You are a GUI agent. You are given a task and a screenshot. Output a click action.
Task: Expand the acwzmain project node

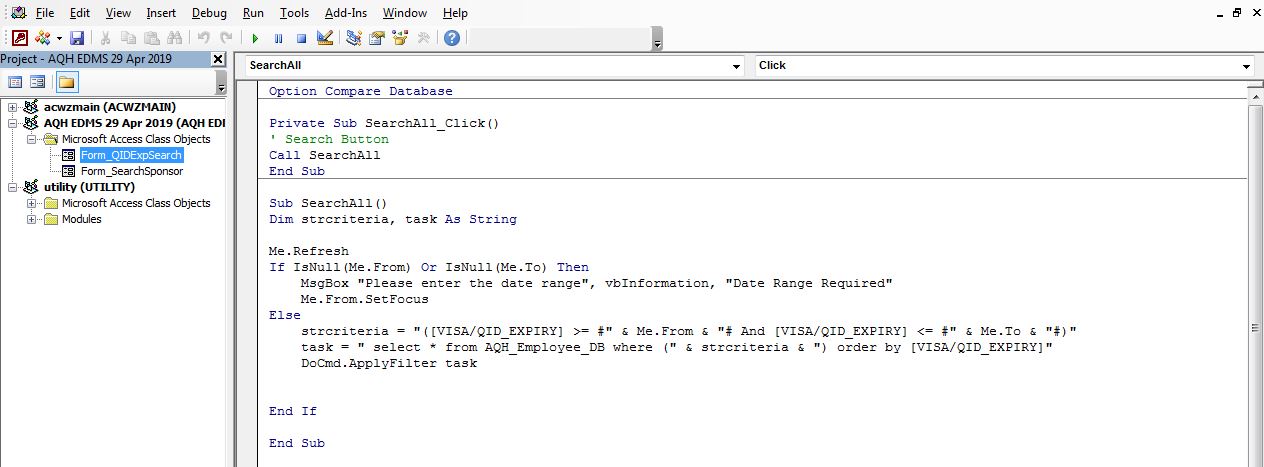pyautogui.click(x=13, y=107)
